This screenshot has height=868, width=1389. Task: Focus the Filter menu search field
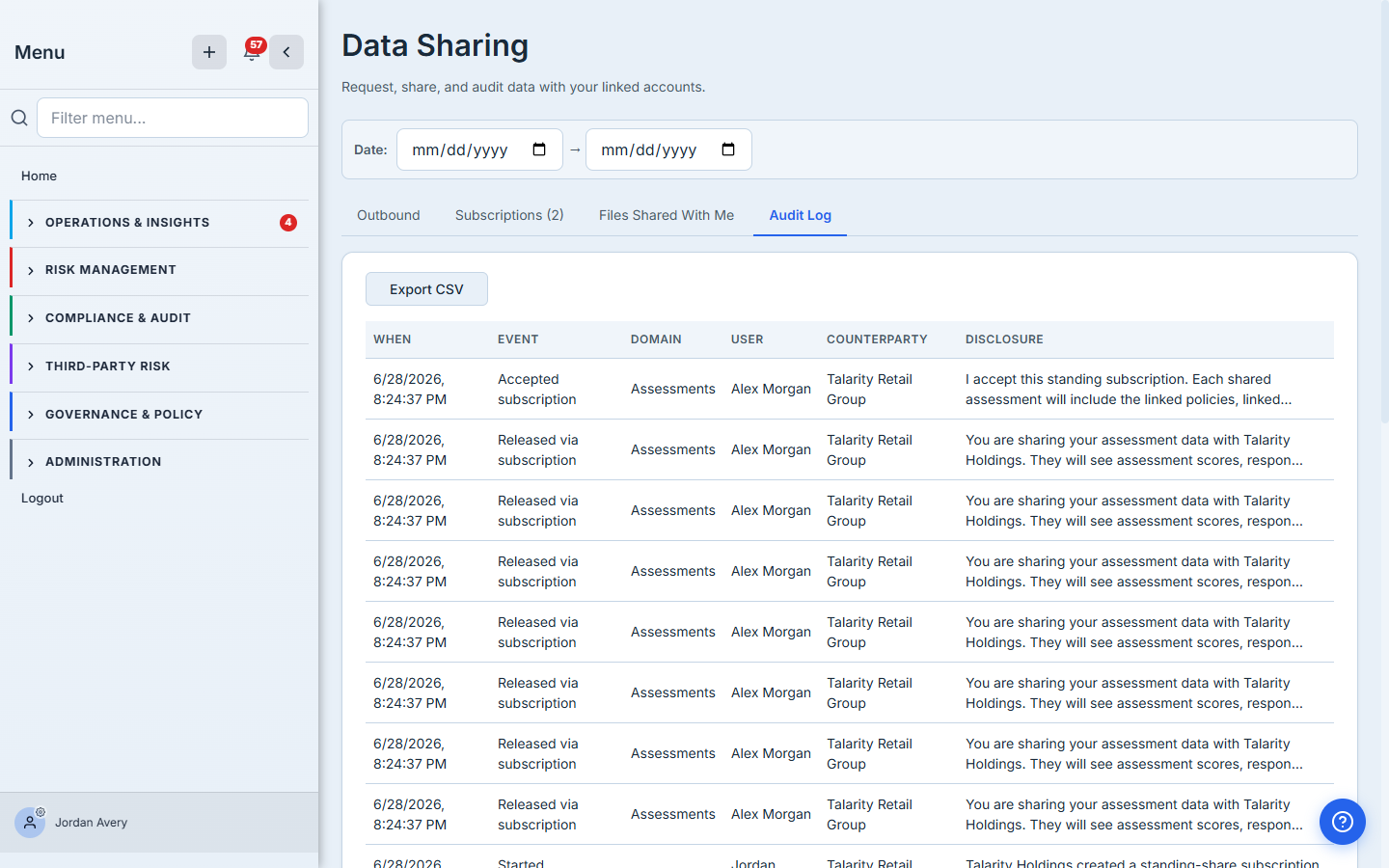coord(173,118)
